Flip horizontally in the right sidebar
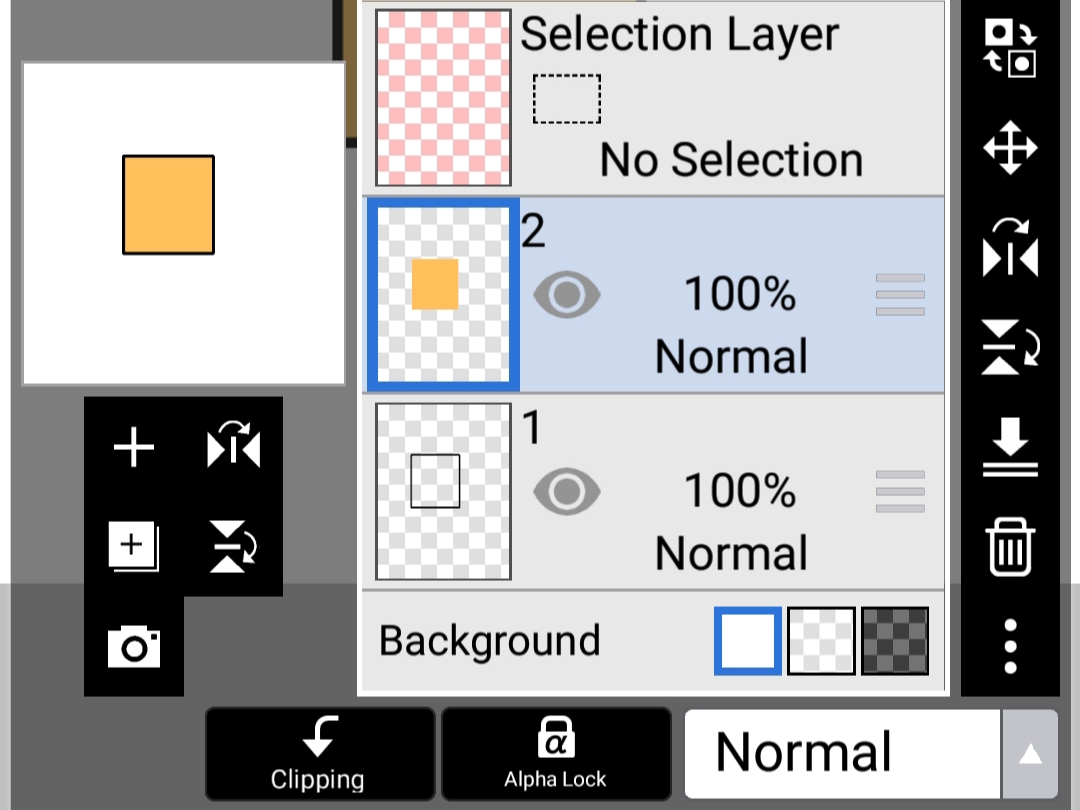This screenshot has width=1080, height=810. click(1010, 248)
